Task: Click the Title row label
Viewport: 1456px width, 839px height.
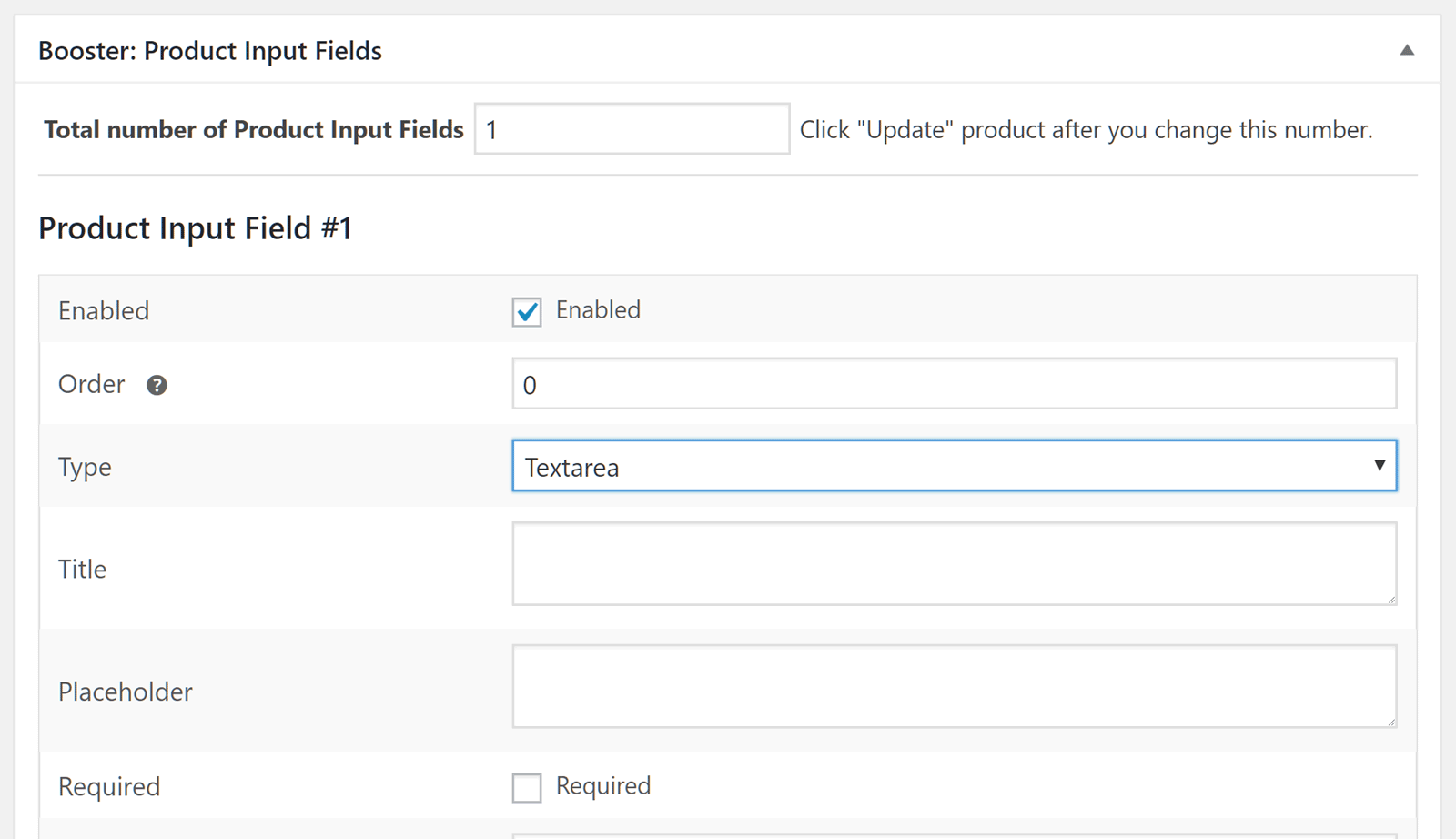Action: pos(82,569)
